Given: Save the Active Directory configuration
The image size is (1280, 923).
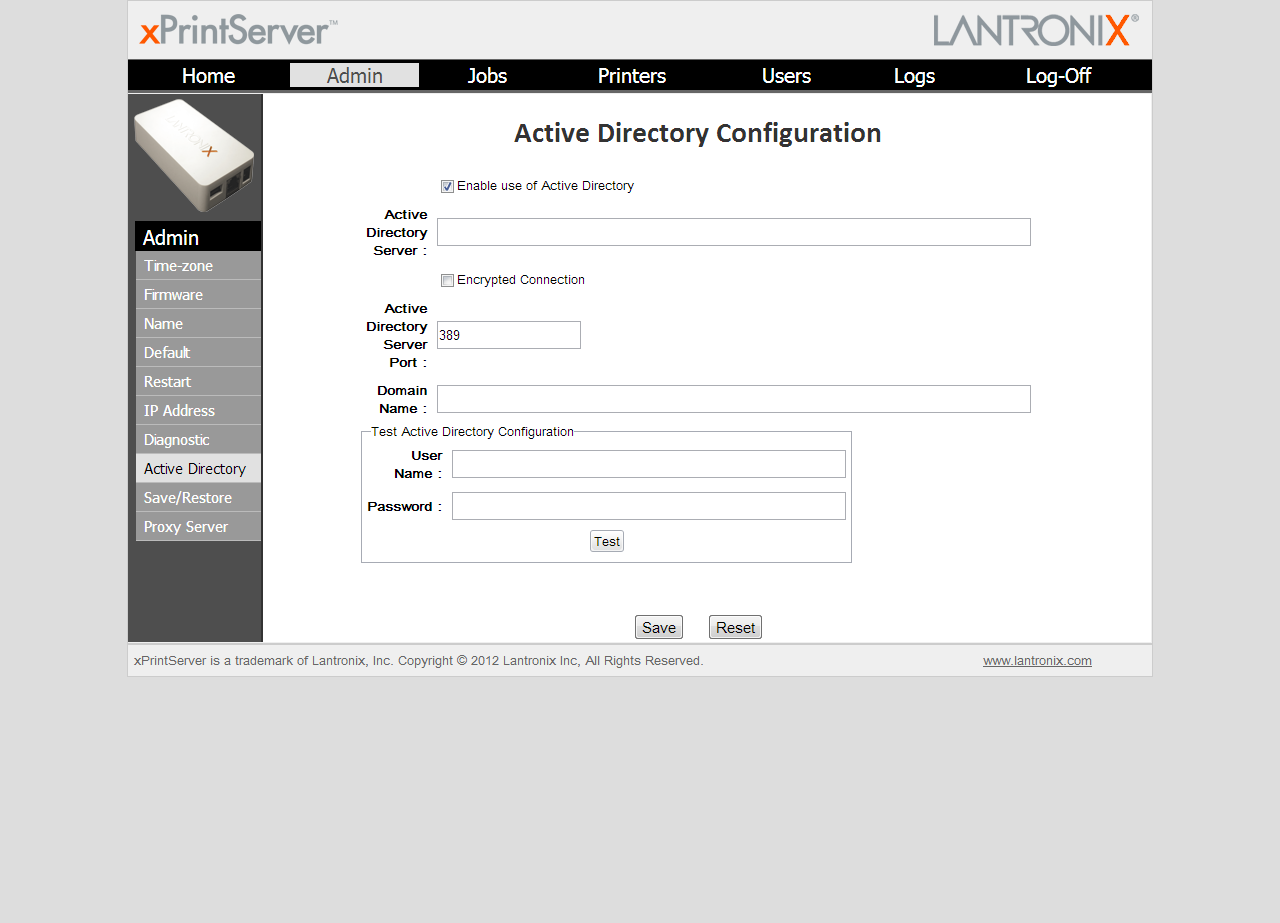Looking at the screenshot, I should 659,627.
